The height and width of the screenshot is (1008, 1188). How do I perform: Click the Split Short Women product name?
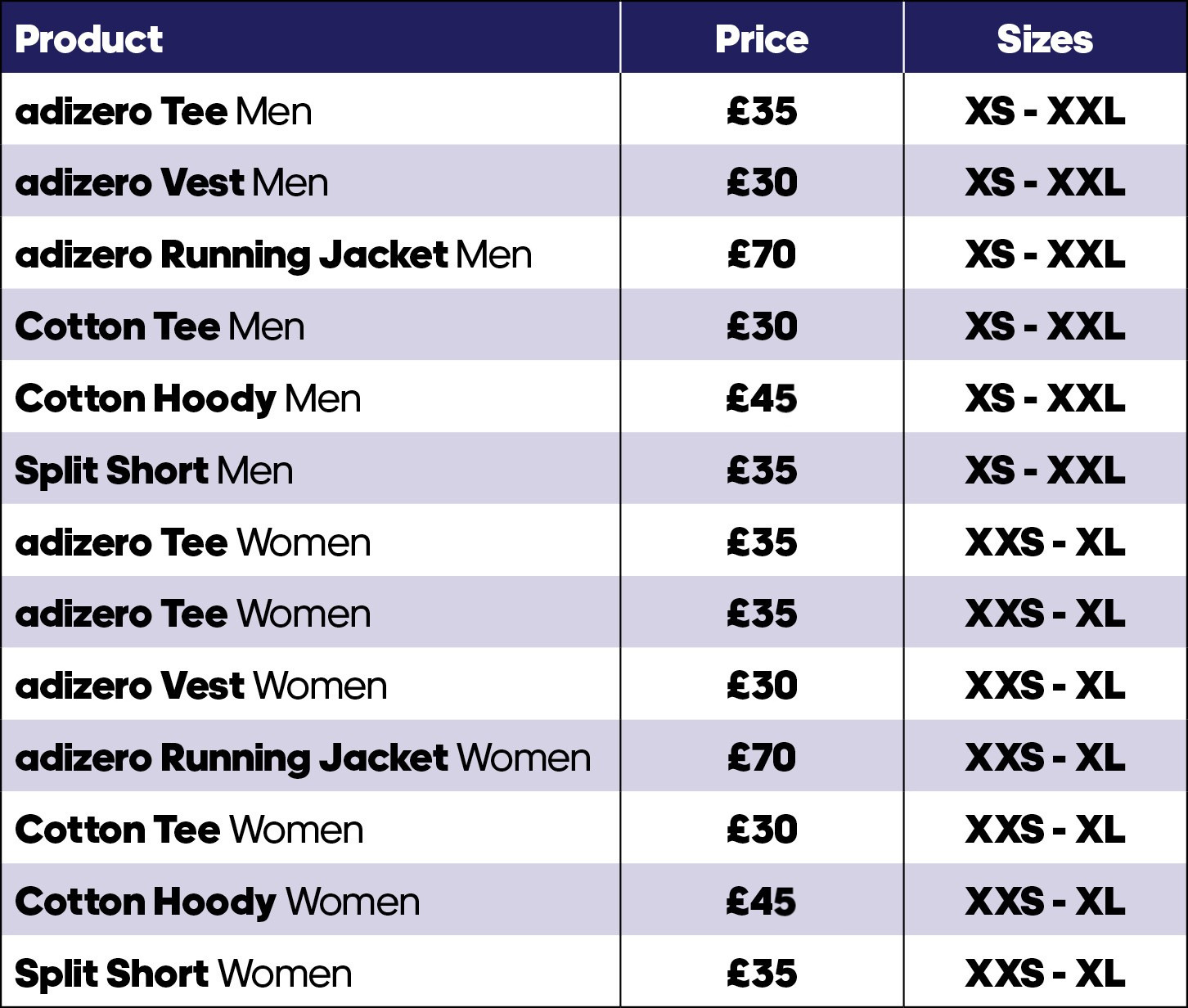click(x=183, y=974)
